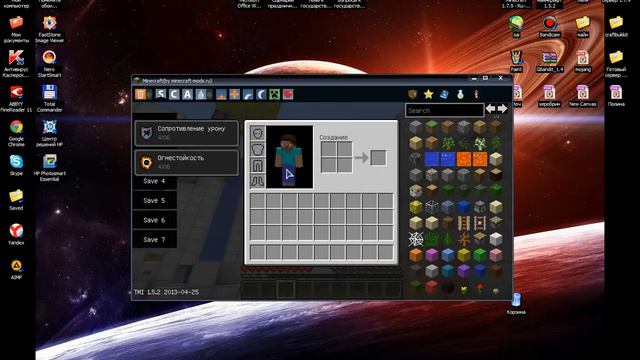Pick the yellow dandelion flower item
Screen dimensions: 640x360
click(x=464, y=289)
